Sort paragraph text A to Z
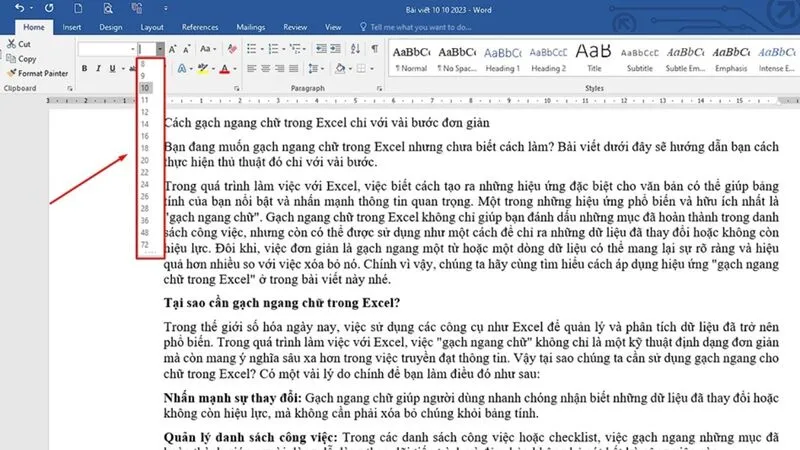The width and height of the screenshot is (800, 450). [x=355, y=49]
